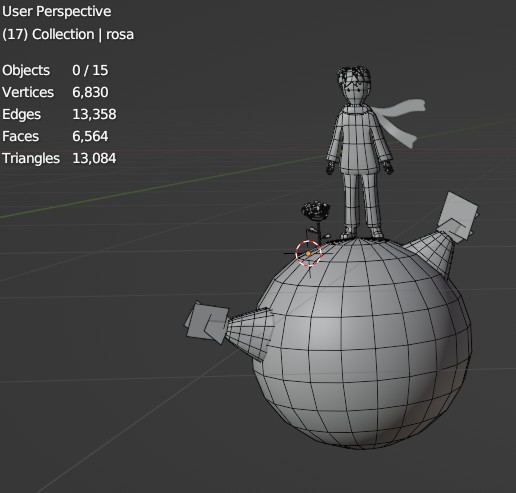Select the cubes atop the left volcano
This screenshot has height=493, width=516.
207,322
